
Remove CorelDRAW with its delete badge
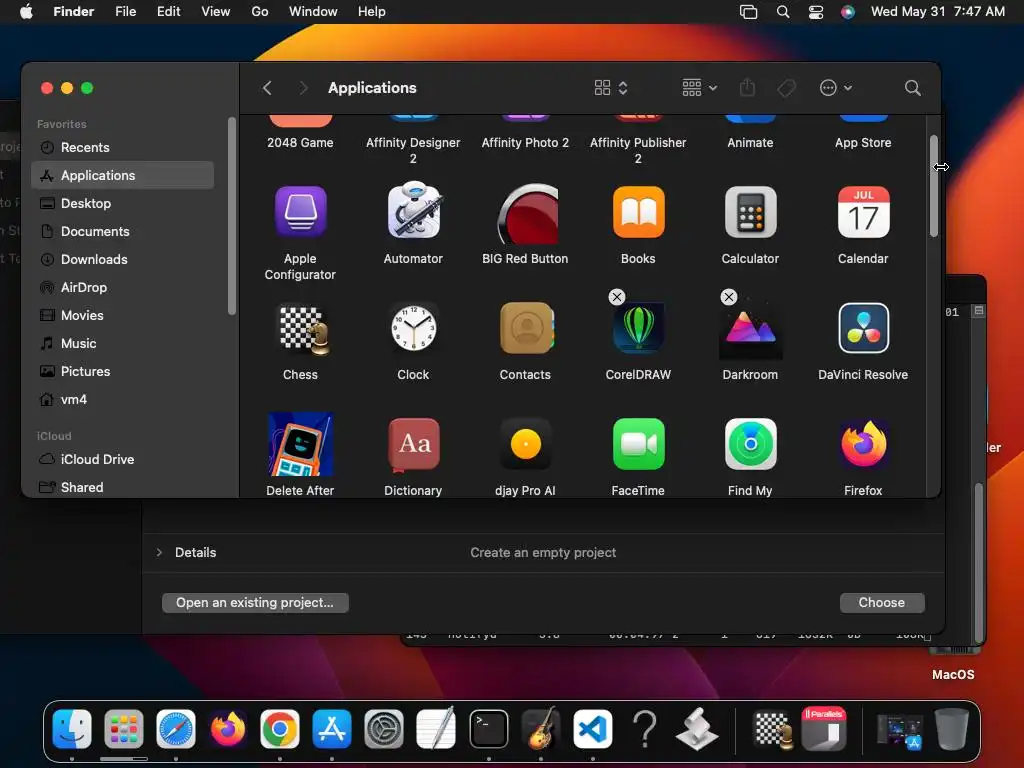coord(616,297)
